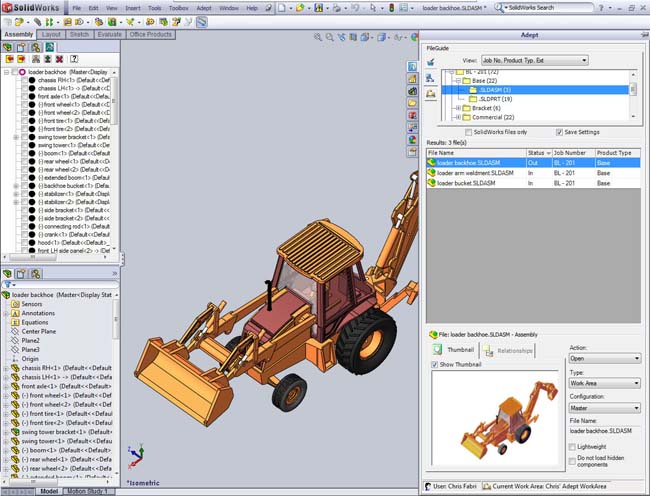
Task: Click the filter funnel icon in lower feature tree
Action: pyautogui.click(x=7, y=285)
